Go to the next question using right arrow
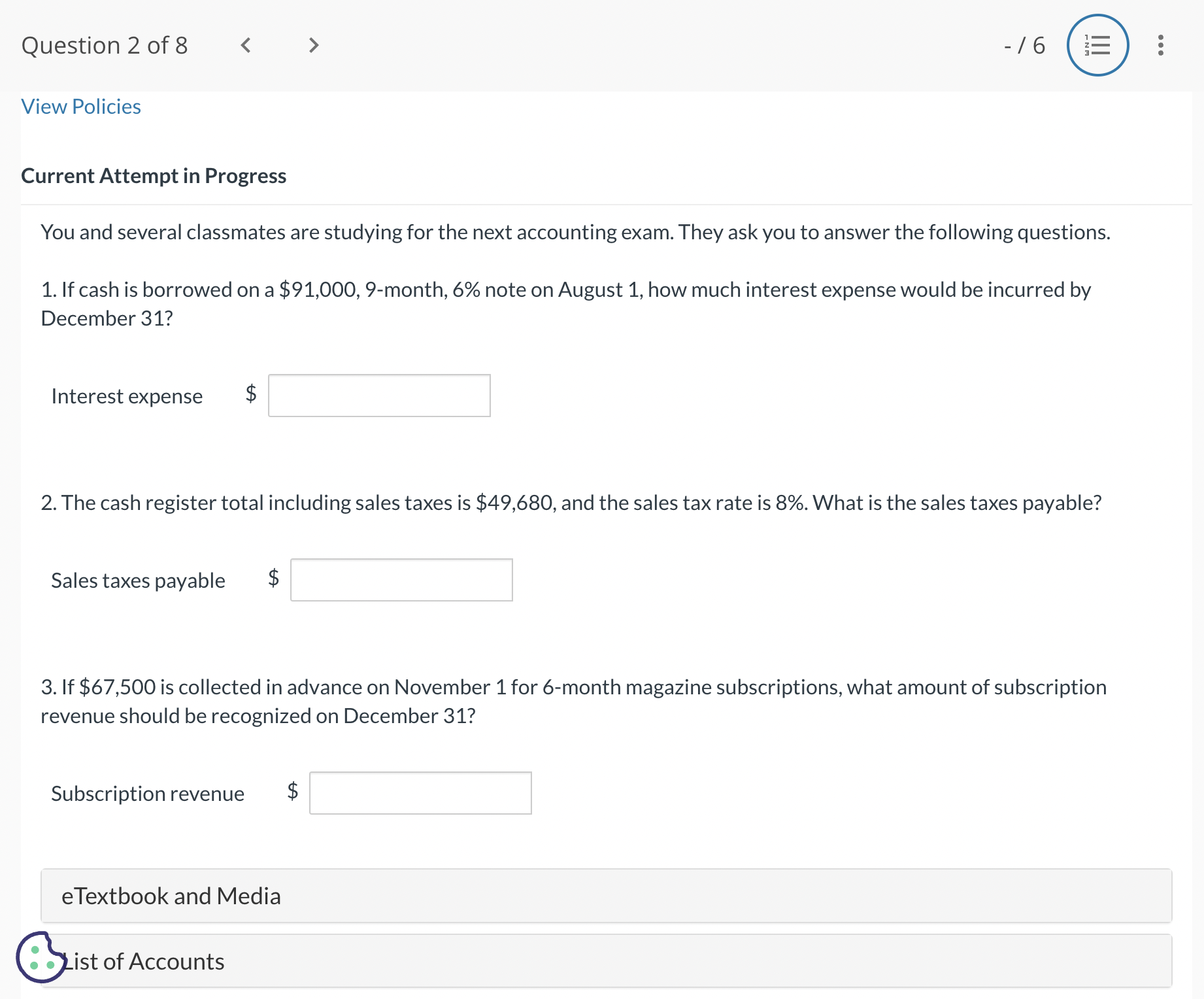Viewport: 1204px width, 999px height. (x=313, y=45)
